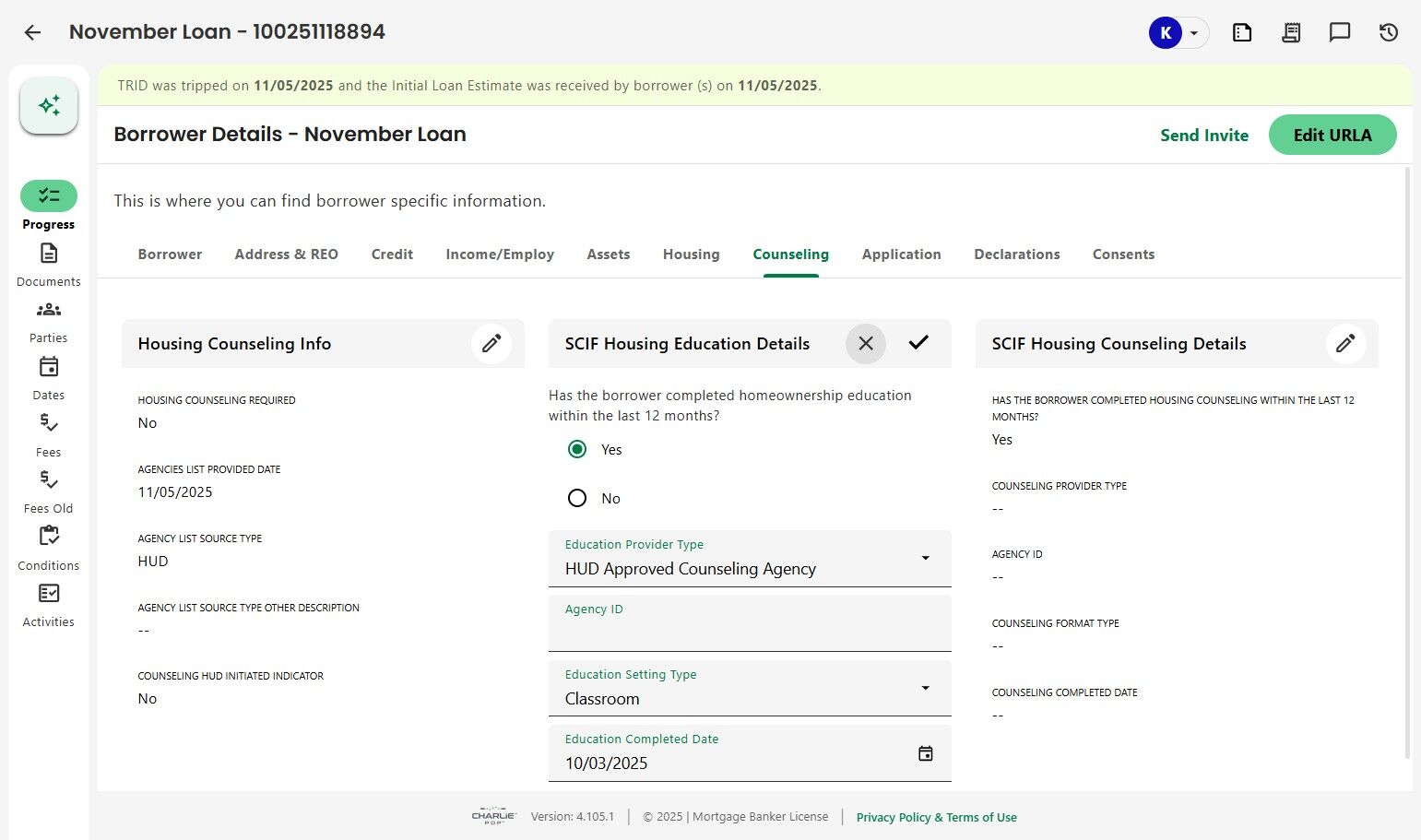The height and width of the screenshot is (840, 1421).
Task: Expand the Education Setting Type dropdown
Action: click(x=925, y=689)
